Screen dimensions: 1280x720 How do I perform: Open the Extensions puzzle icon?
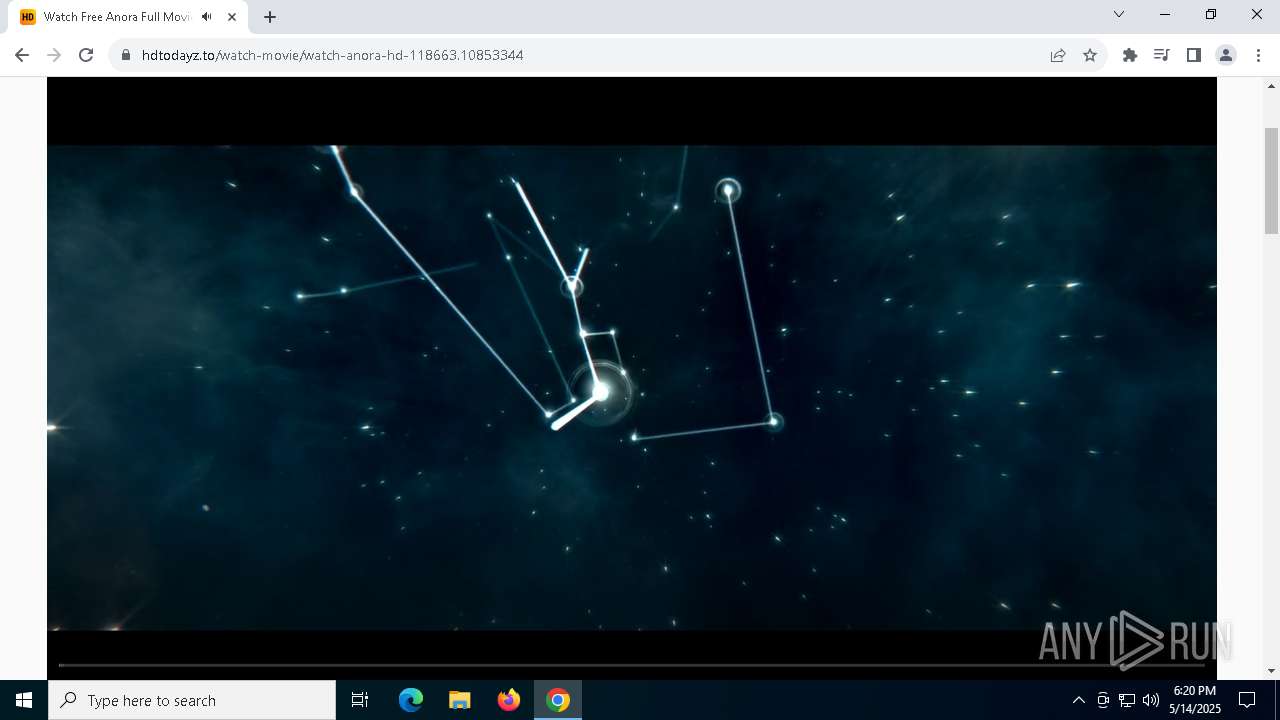coord(1130,55)
